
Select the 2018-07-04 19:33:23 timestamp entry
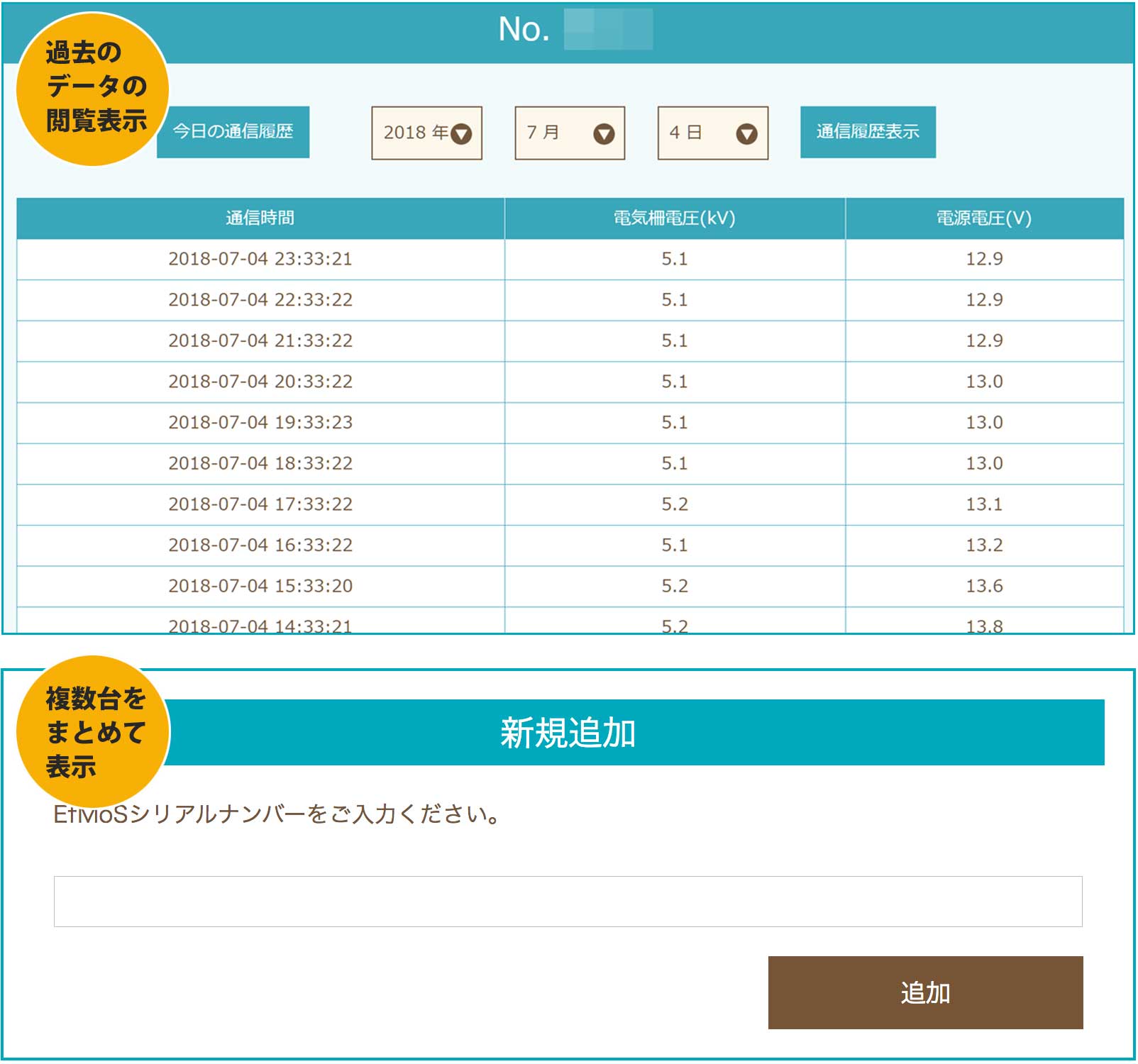260,423
